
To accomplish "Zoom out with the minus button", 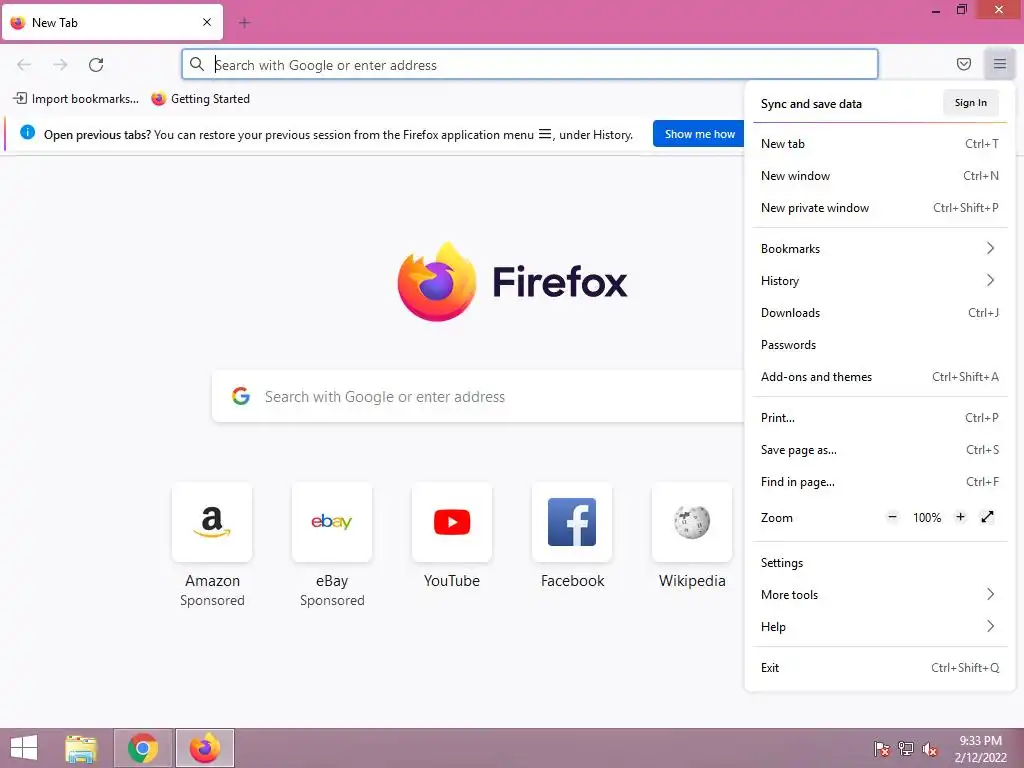I will pos(892,517).
